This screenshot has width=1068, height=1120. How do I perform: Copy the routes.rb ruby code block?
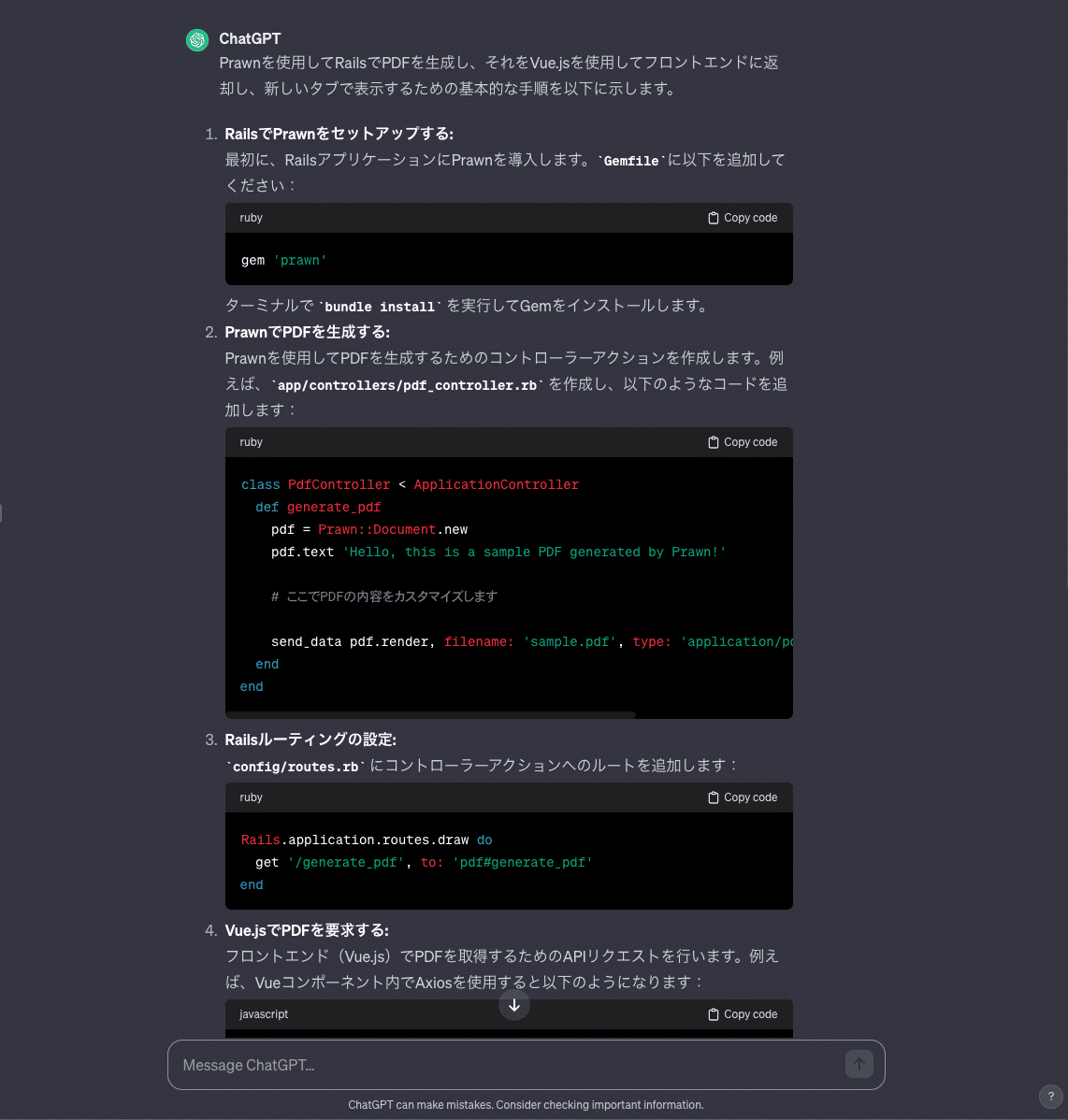click(x=743, y=797)
